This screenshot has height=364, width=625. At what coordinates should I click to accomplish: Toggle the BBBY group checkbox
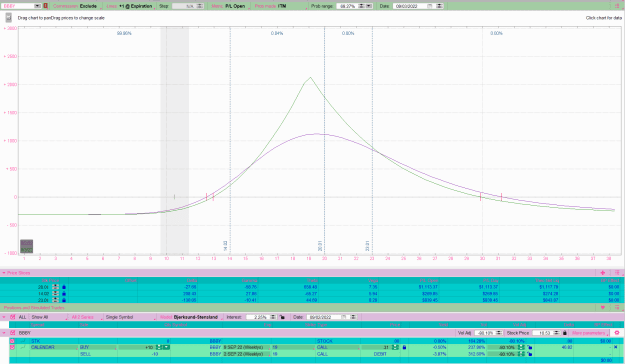click(x=13, y=333)
